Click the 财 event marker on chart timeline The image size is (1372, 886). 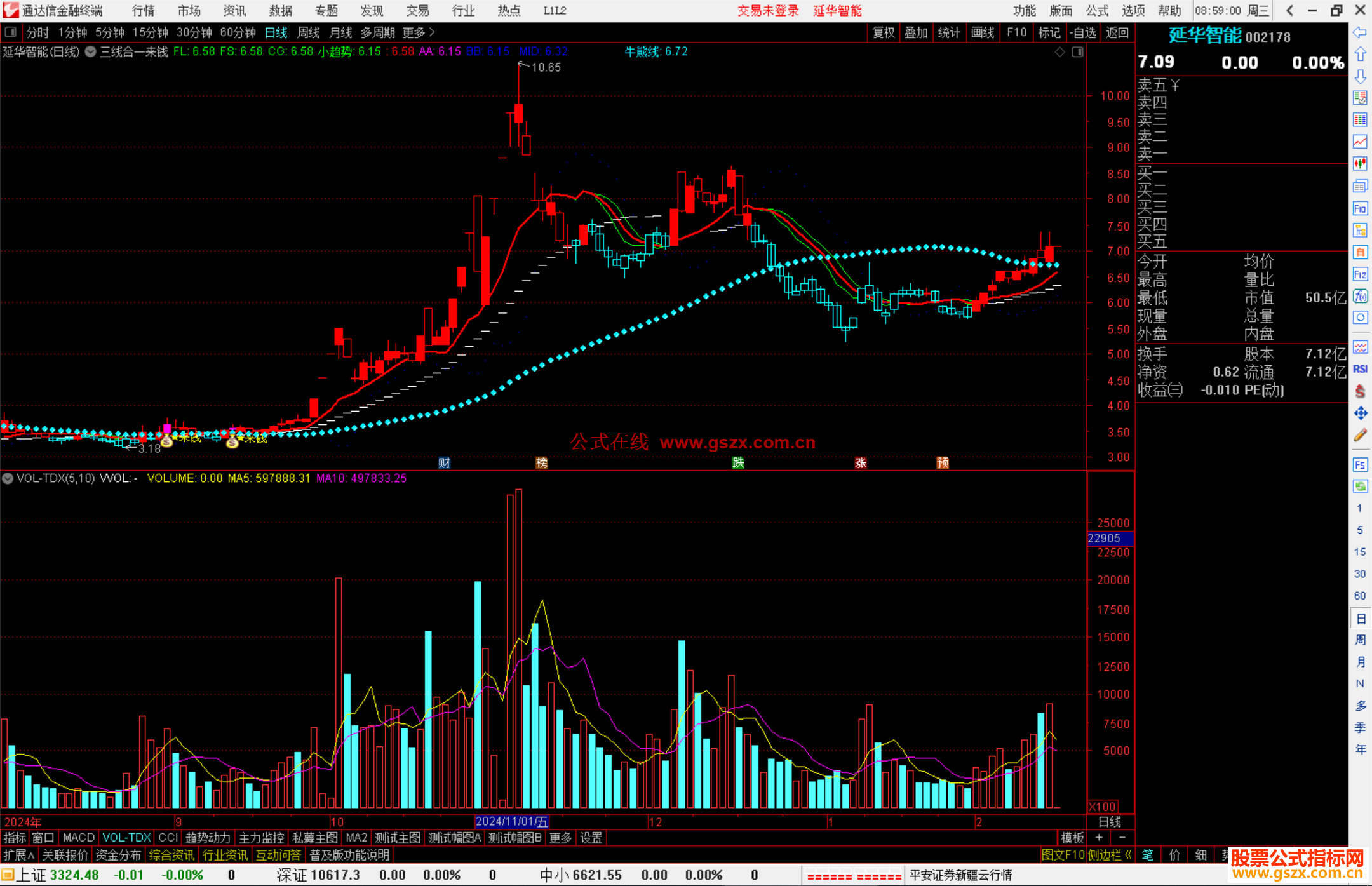pyautogui.click(x=445, y=463)
